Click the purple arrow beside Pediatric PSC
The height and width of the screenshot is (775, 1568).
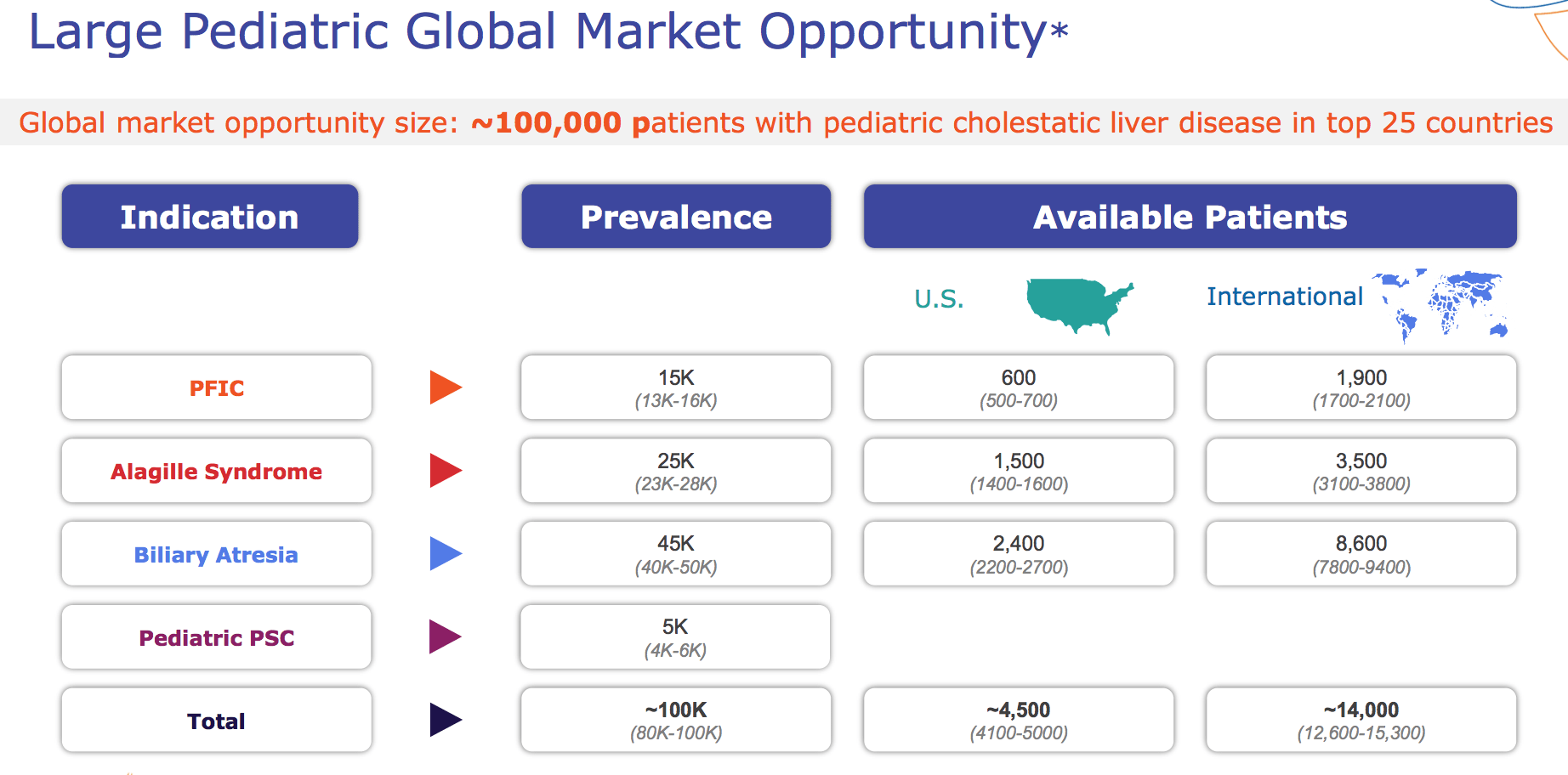444,636
